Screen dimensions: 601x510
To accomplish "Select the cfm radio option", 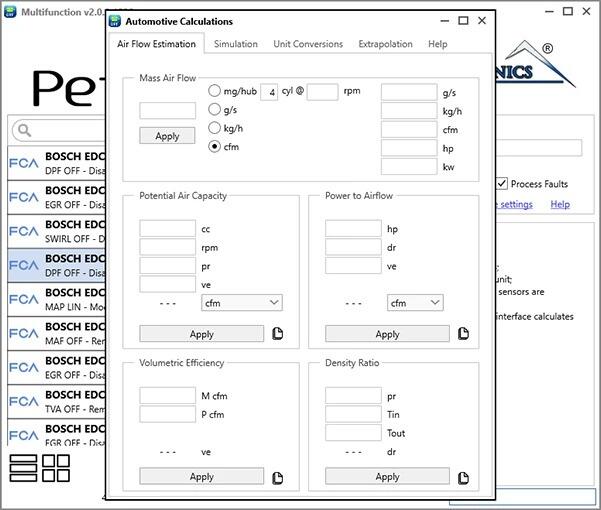I will tap(214, 146).
